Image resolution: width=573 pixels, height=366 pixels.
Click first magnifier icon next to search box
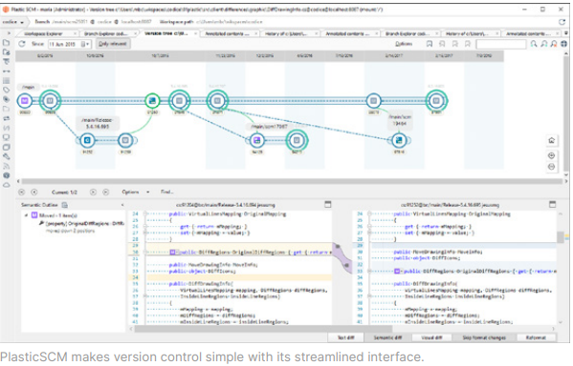pos(534,44)
